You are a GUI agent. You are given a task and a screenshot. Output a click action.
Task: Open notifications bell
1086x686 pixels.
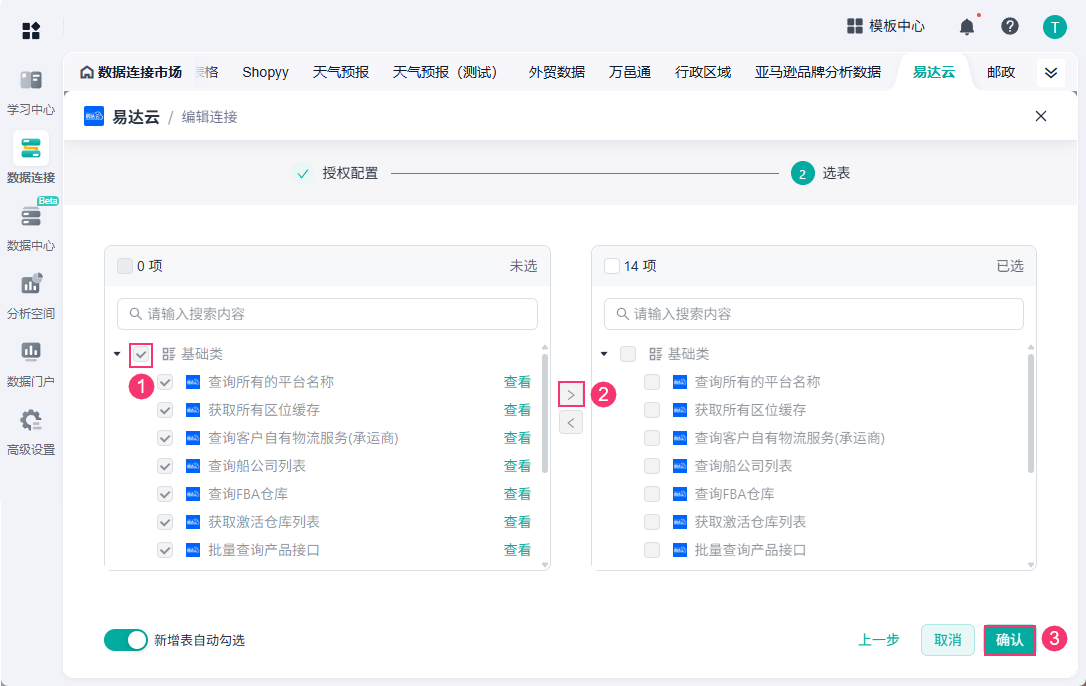coord(967,27)
